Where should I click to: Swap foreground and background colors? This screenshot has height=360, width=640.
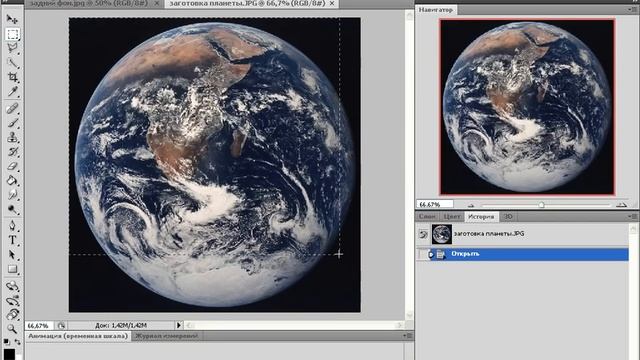pyautogui.click(x=18, y=342)
